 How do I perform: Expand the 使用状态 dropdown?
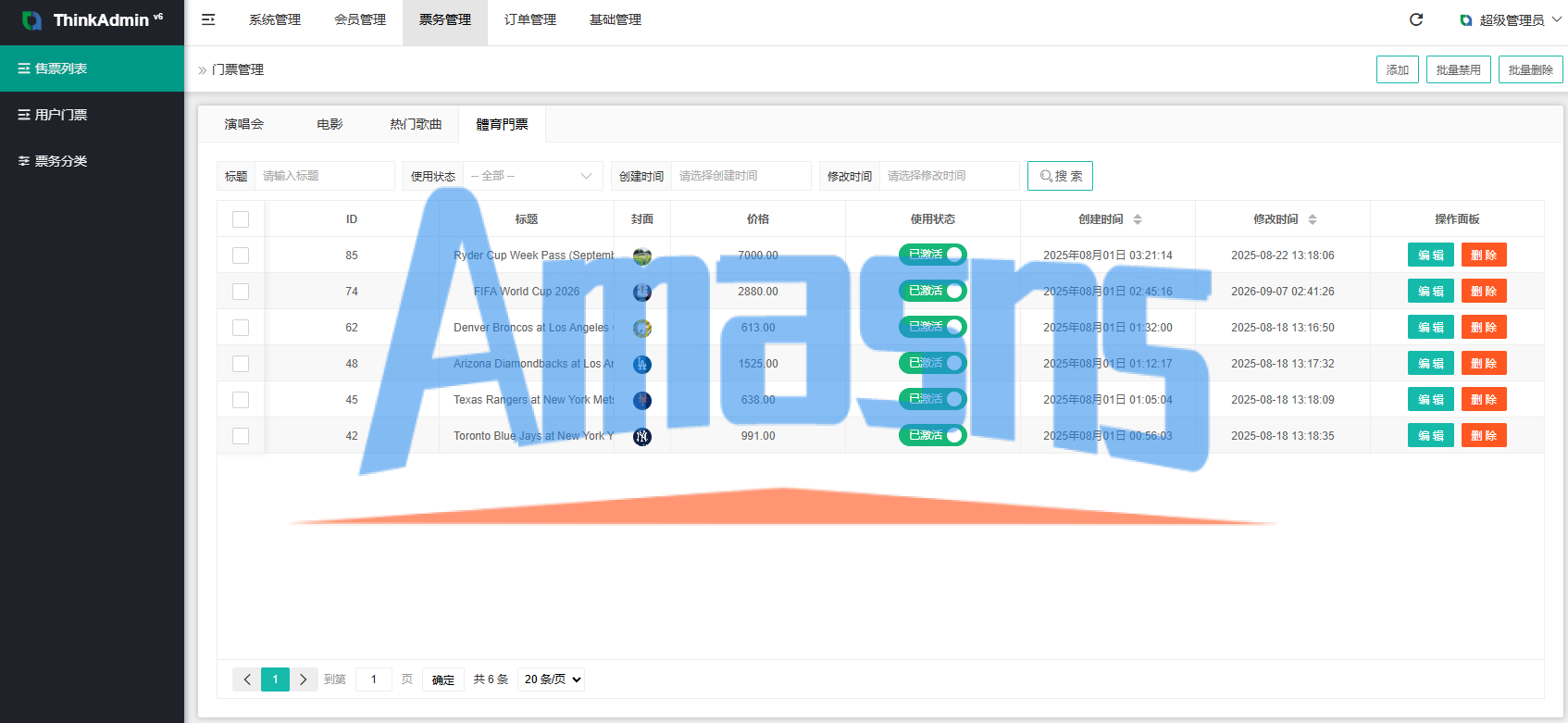point(532,176)
